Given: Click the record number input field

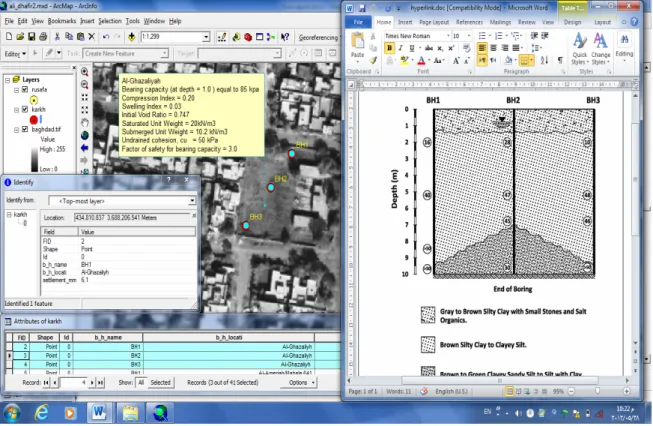Looking at the screenshot, I should [x=73, y=382].
